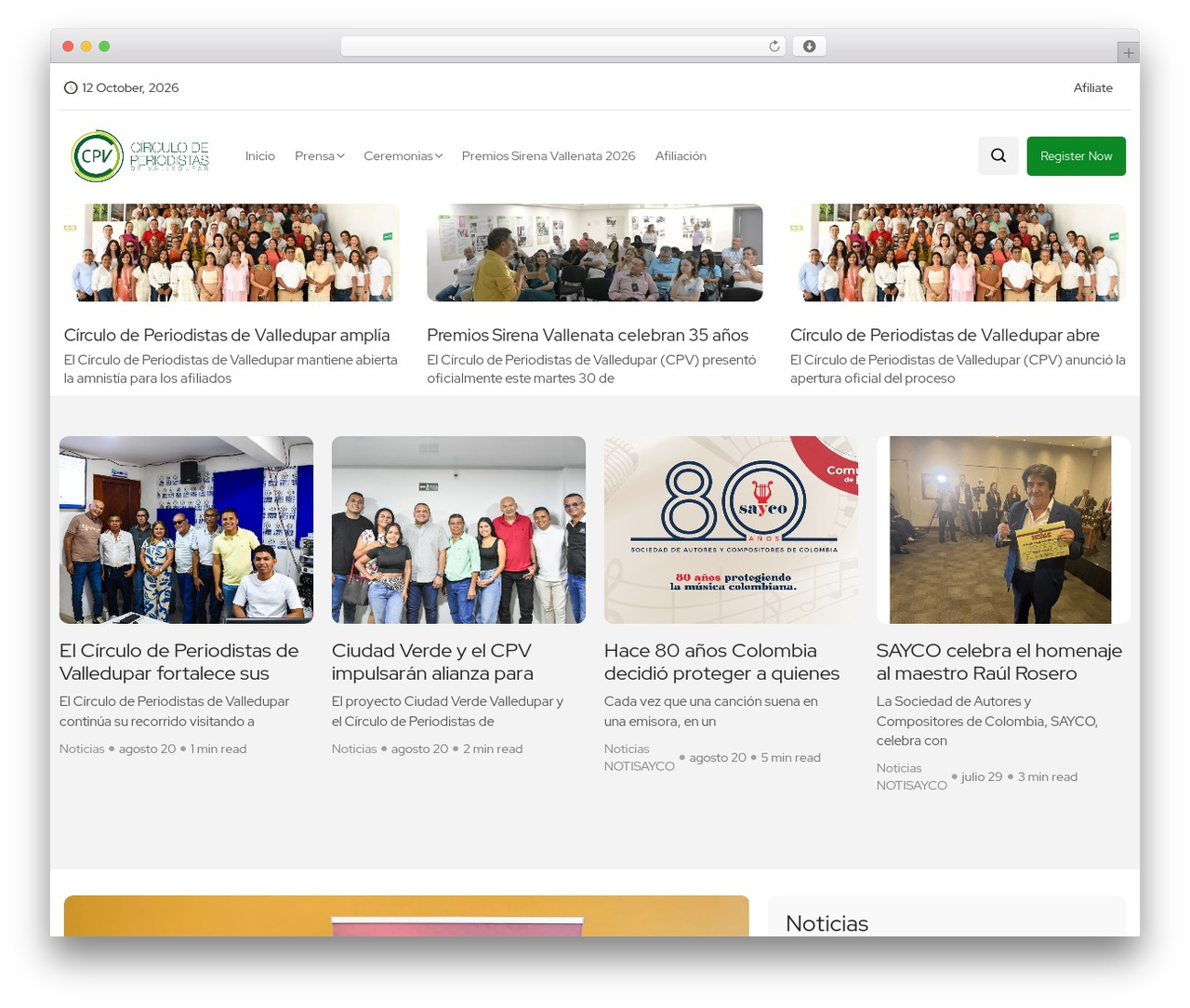Click Noticias category under the 'fortalece sus' article
This screenshot has height=1008, width=1190.
(82, 749)
